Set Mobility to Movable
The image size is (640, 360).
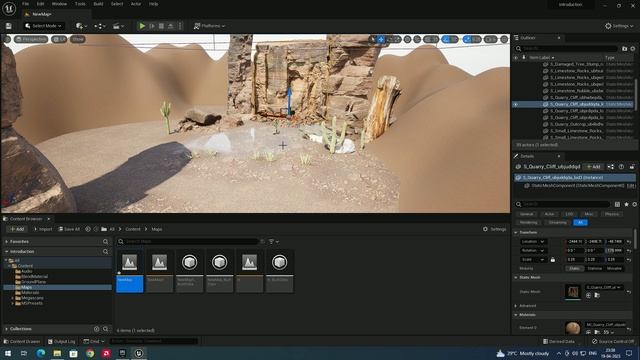point(614,268)
